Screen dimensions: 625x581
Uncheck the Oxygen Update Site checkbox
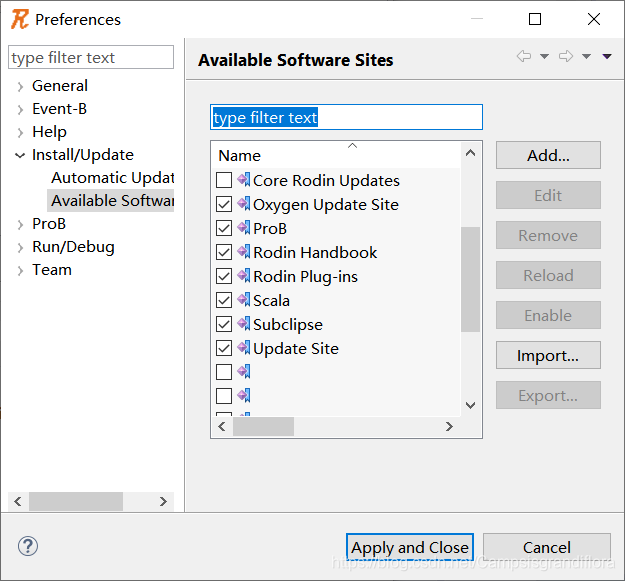[224, 204]
